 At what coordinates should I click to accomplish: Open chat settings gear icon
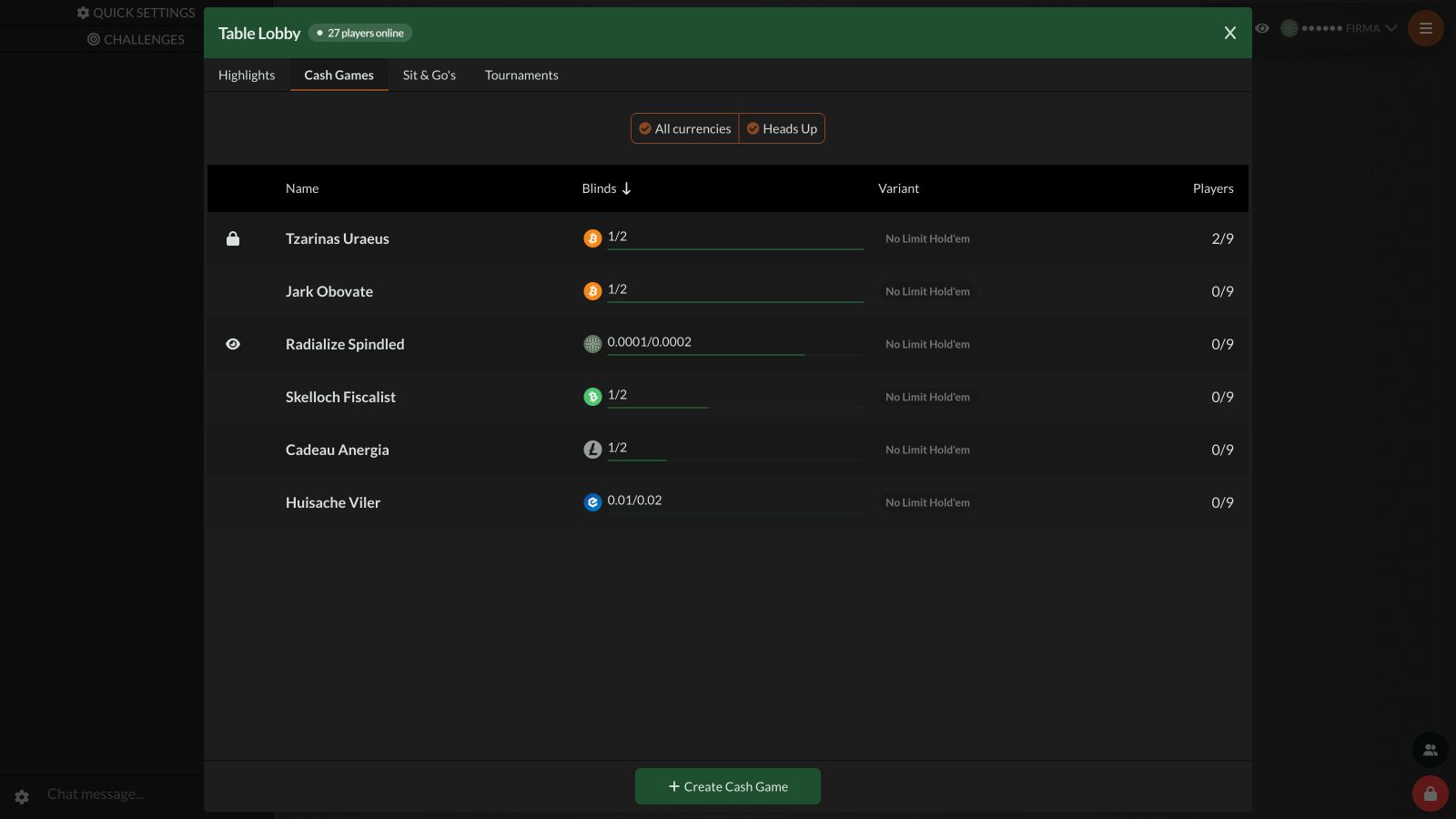(x=22, y=796)
